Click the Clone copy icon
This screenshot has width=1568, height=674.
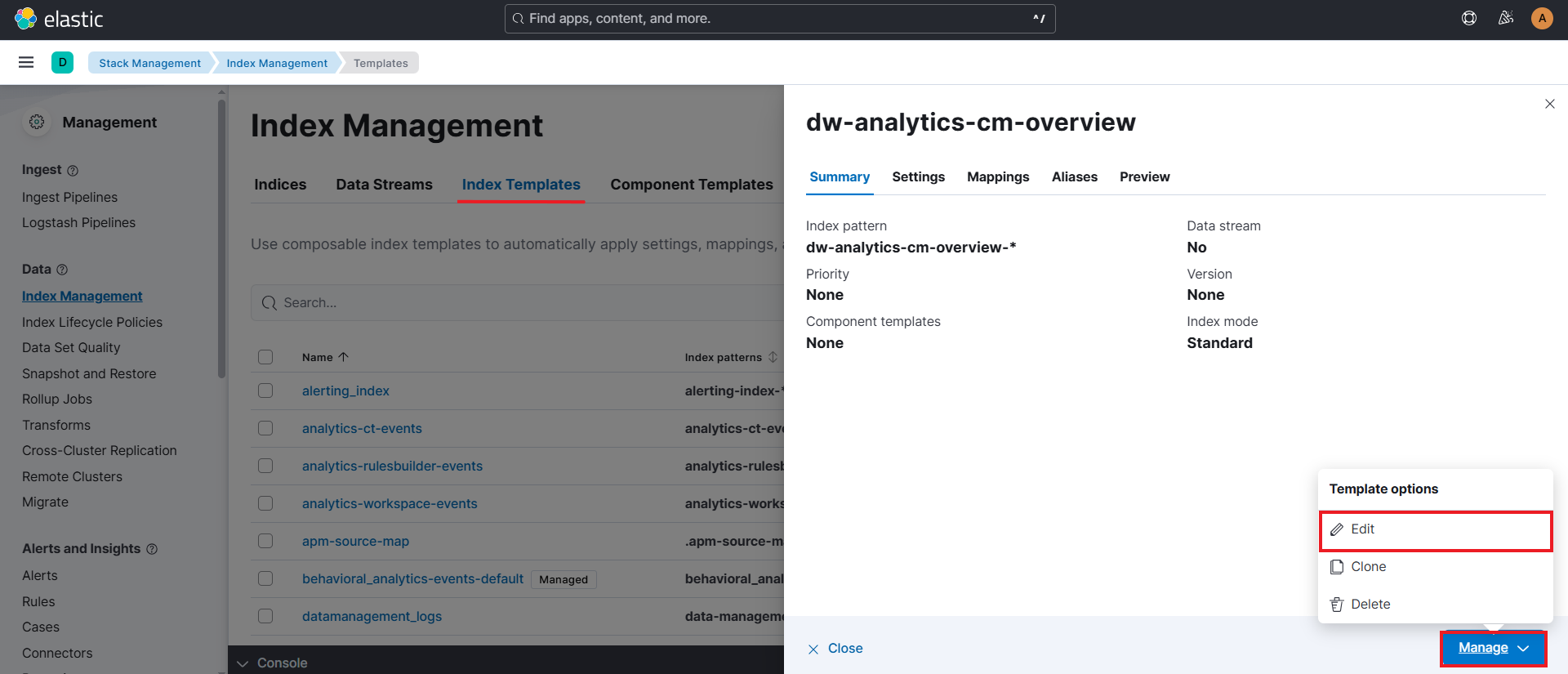(1337, 567)
